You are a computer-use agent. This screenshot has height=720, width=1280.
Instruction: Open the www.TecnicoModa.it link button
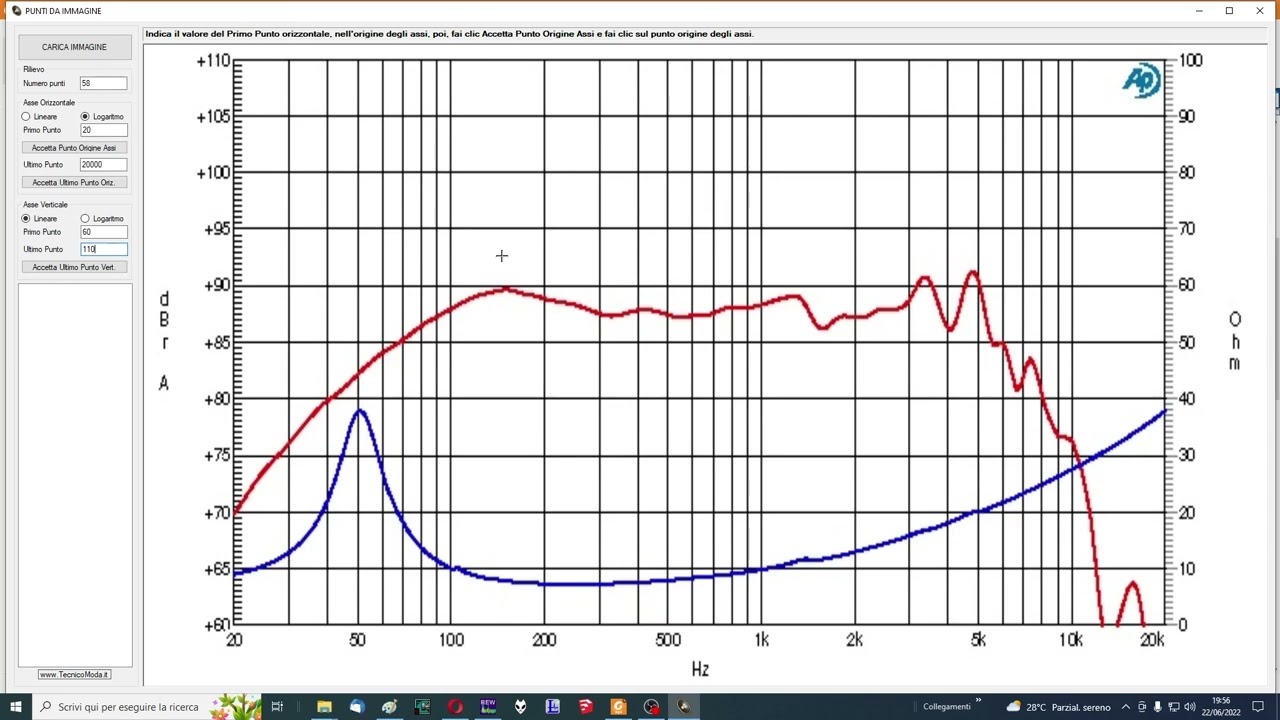point(75,675)
